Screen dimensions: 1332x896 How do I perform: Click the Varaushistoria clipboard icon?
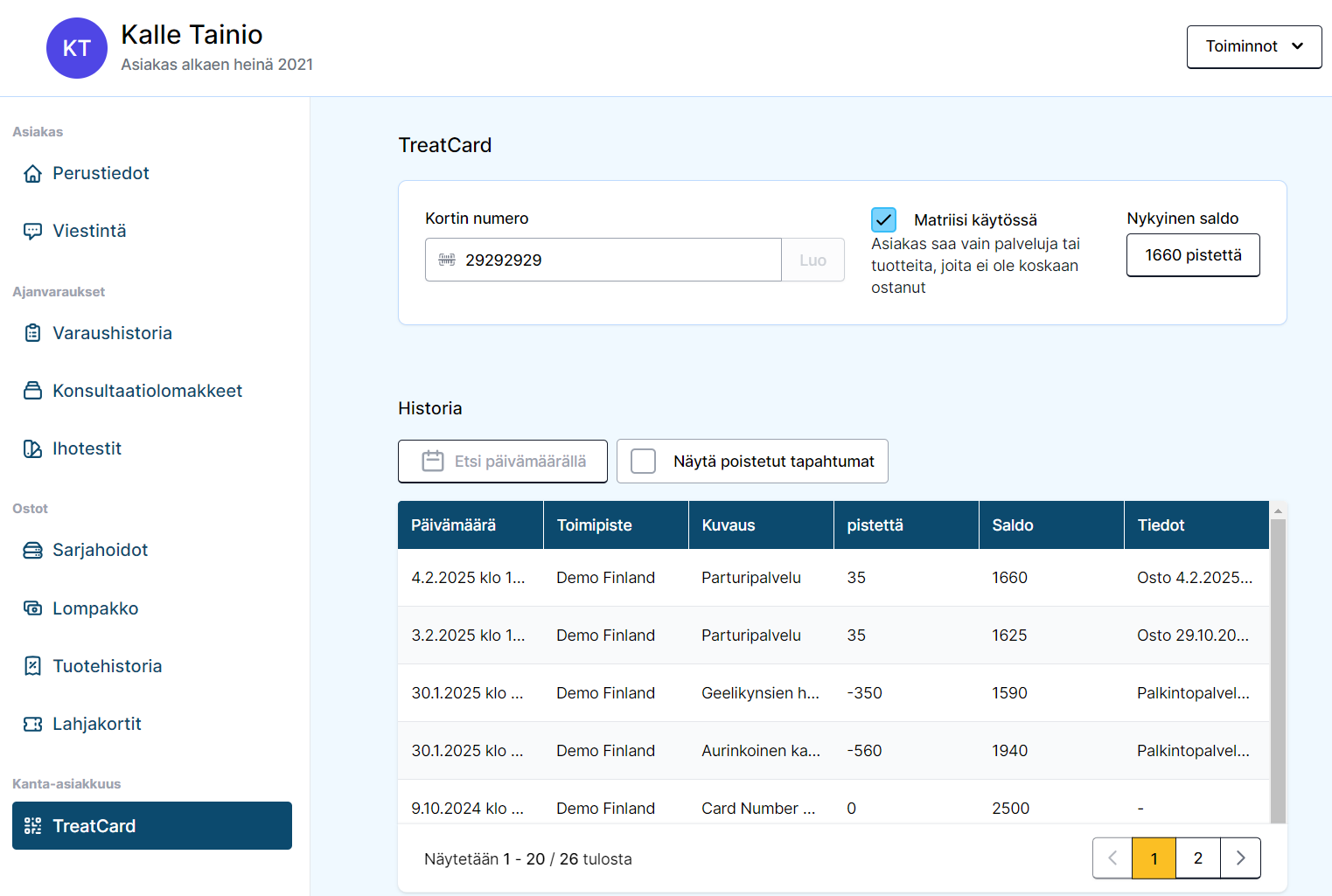(32, 333)
